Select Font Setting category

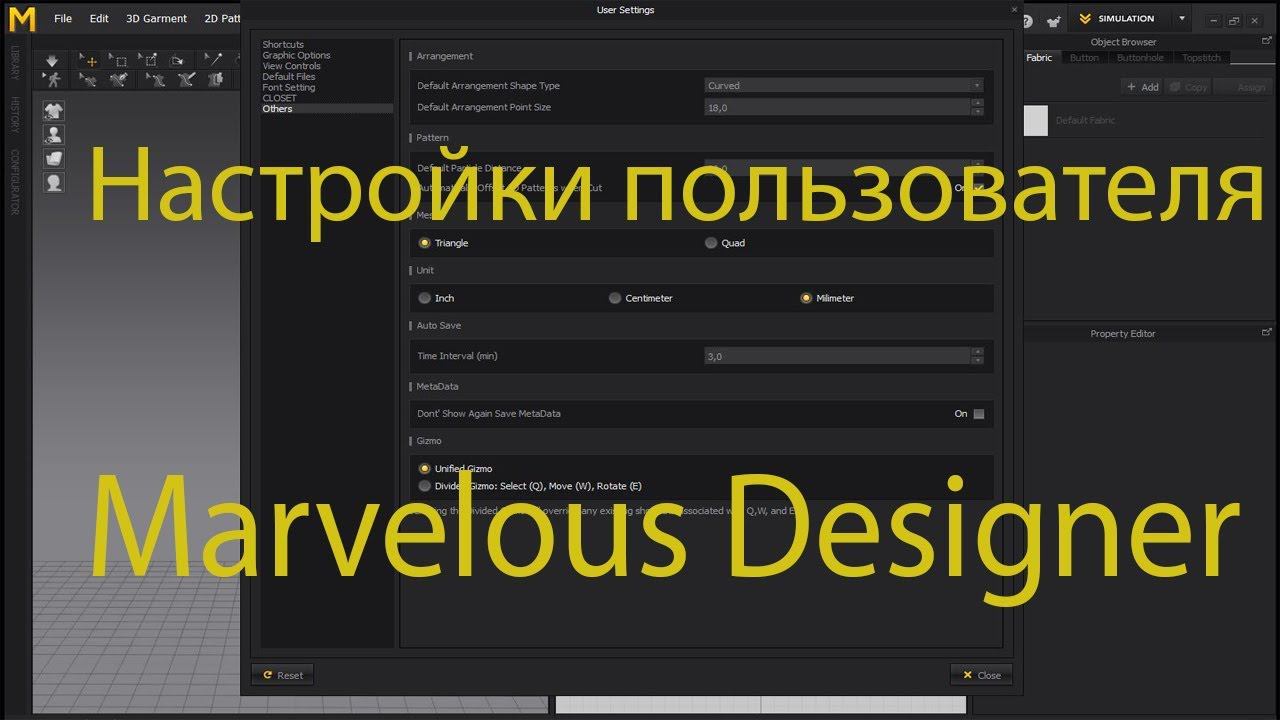click(x=288, y=88)
